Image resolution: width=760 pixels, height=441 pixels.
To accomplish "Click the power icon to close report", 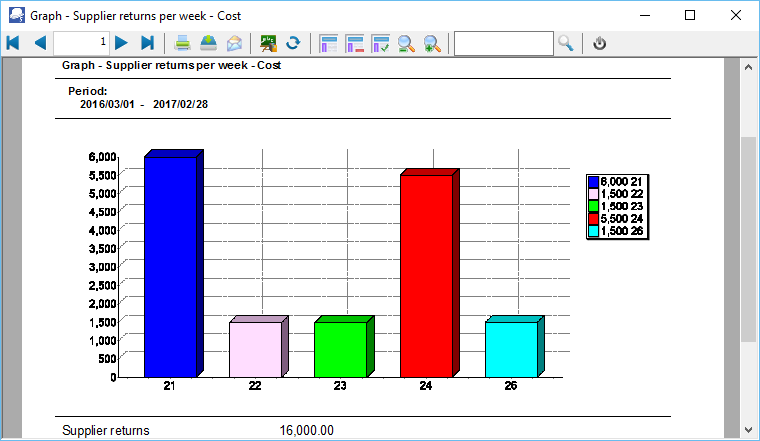I will coord(600,43).
